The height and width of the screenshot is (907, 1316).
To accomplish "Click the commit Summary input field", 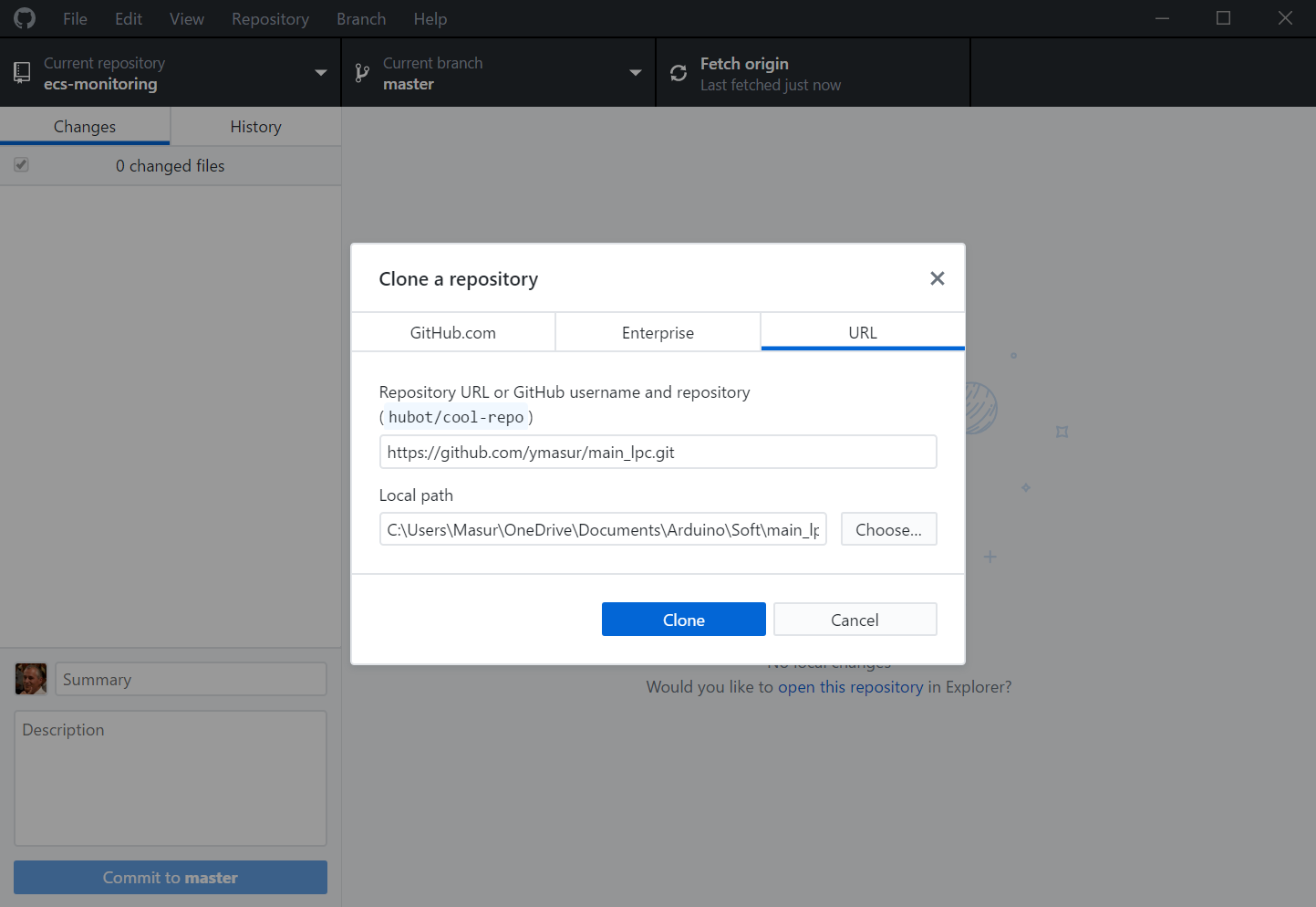I will (192, 679).
